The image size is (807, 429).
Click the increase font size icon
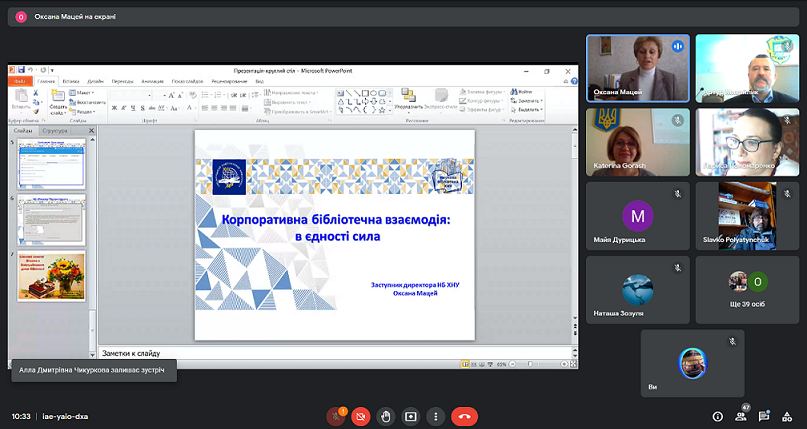172,95
